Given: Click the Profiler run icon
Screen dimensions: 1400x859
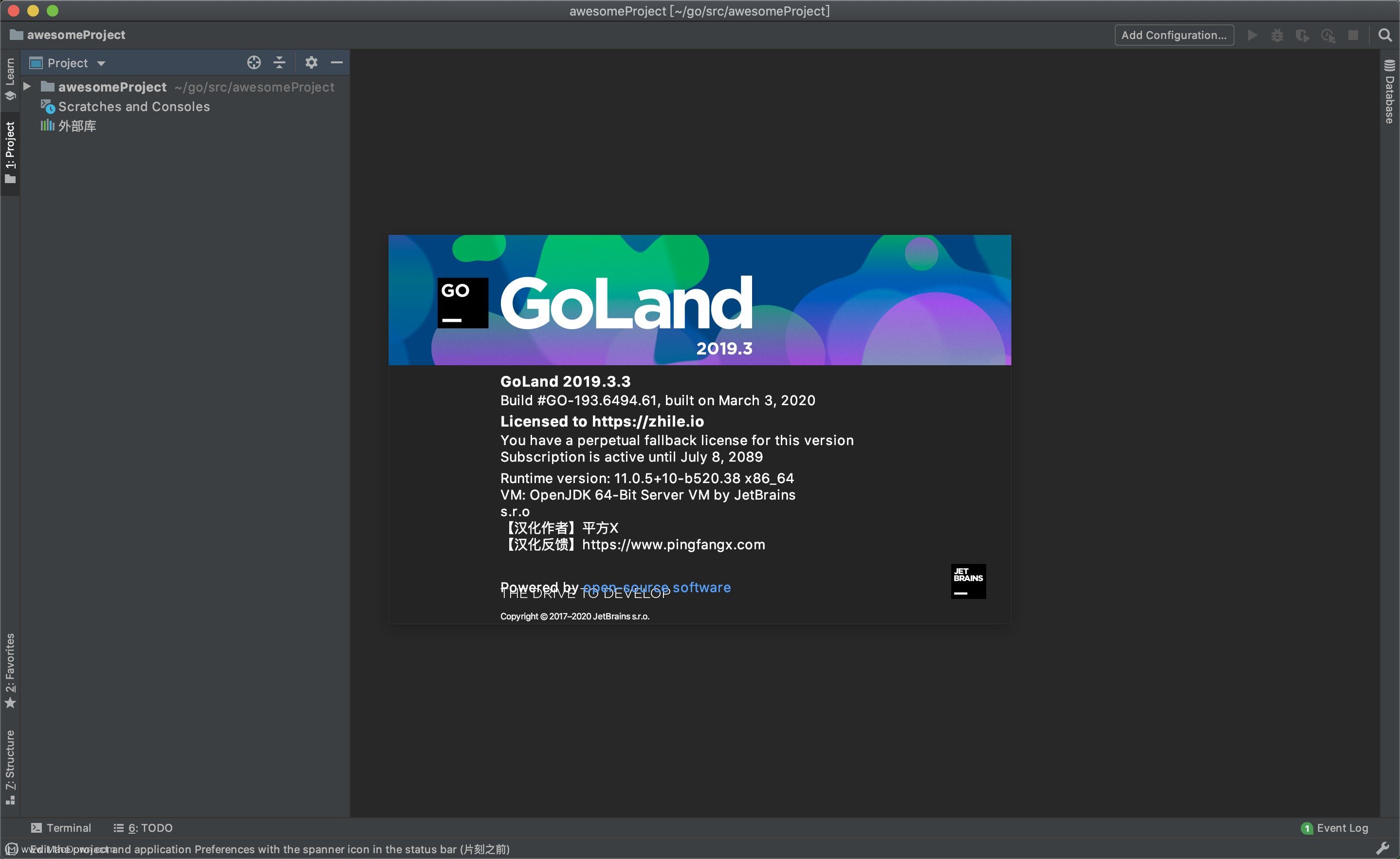Looking at the screenshot, I should 1328,35.
